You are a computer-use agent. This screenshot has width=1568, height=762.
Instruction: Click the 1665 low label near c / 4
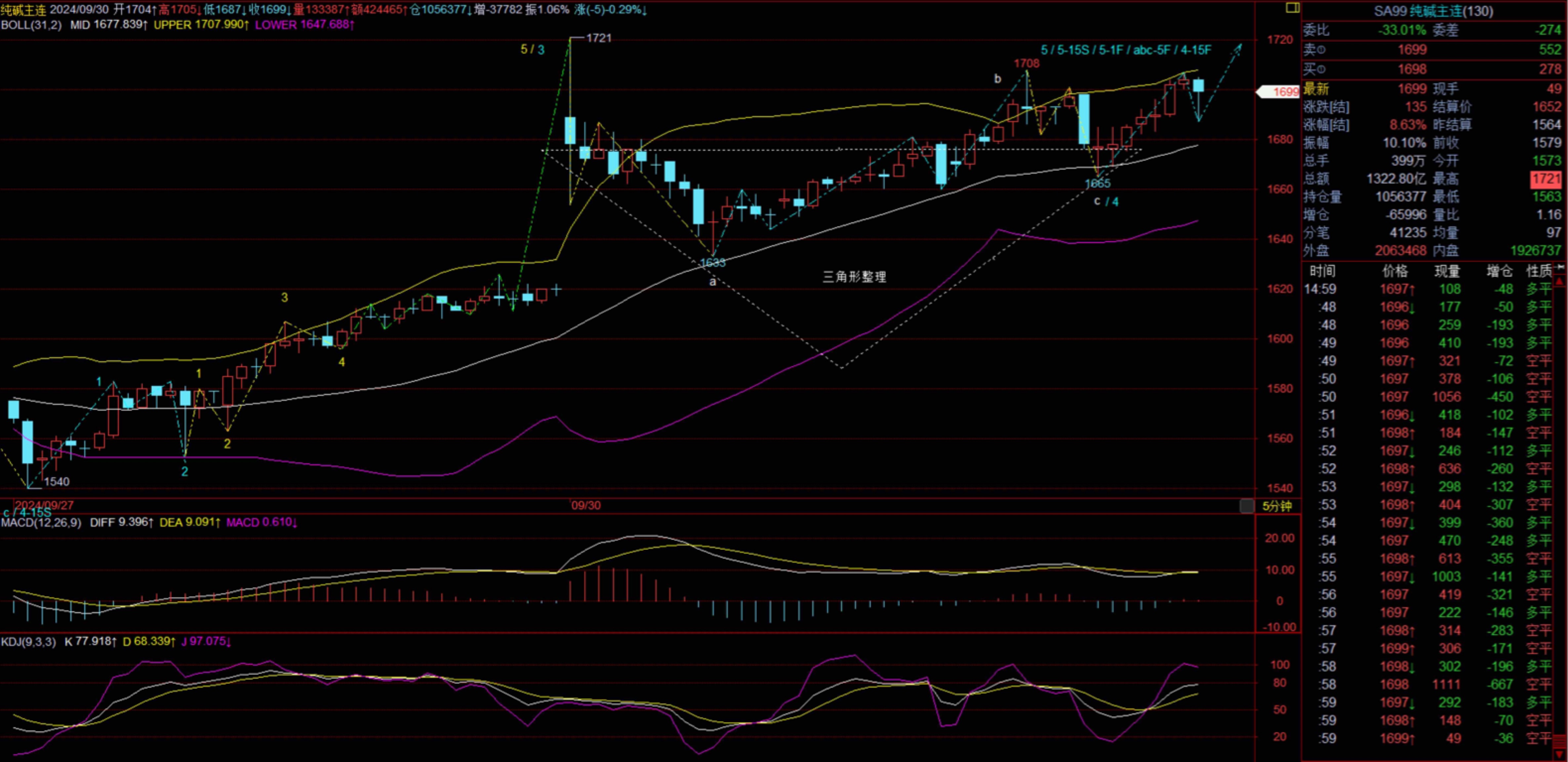point(1098,183)
